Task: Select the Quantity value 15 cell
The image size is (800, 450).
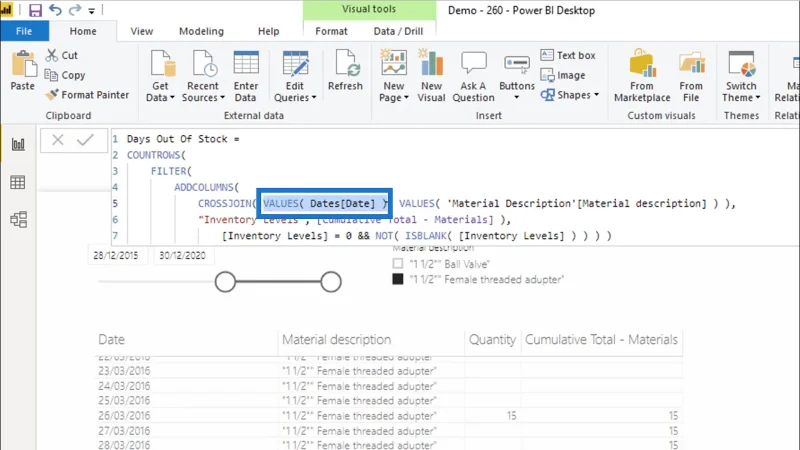Action: click(511, 416)
